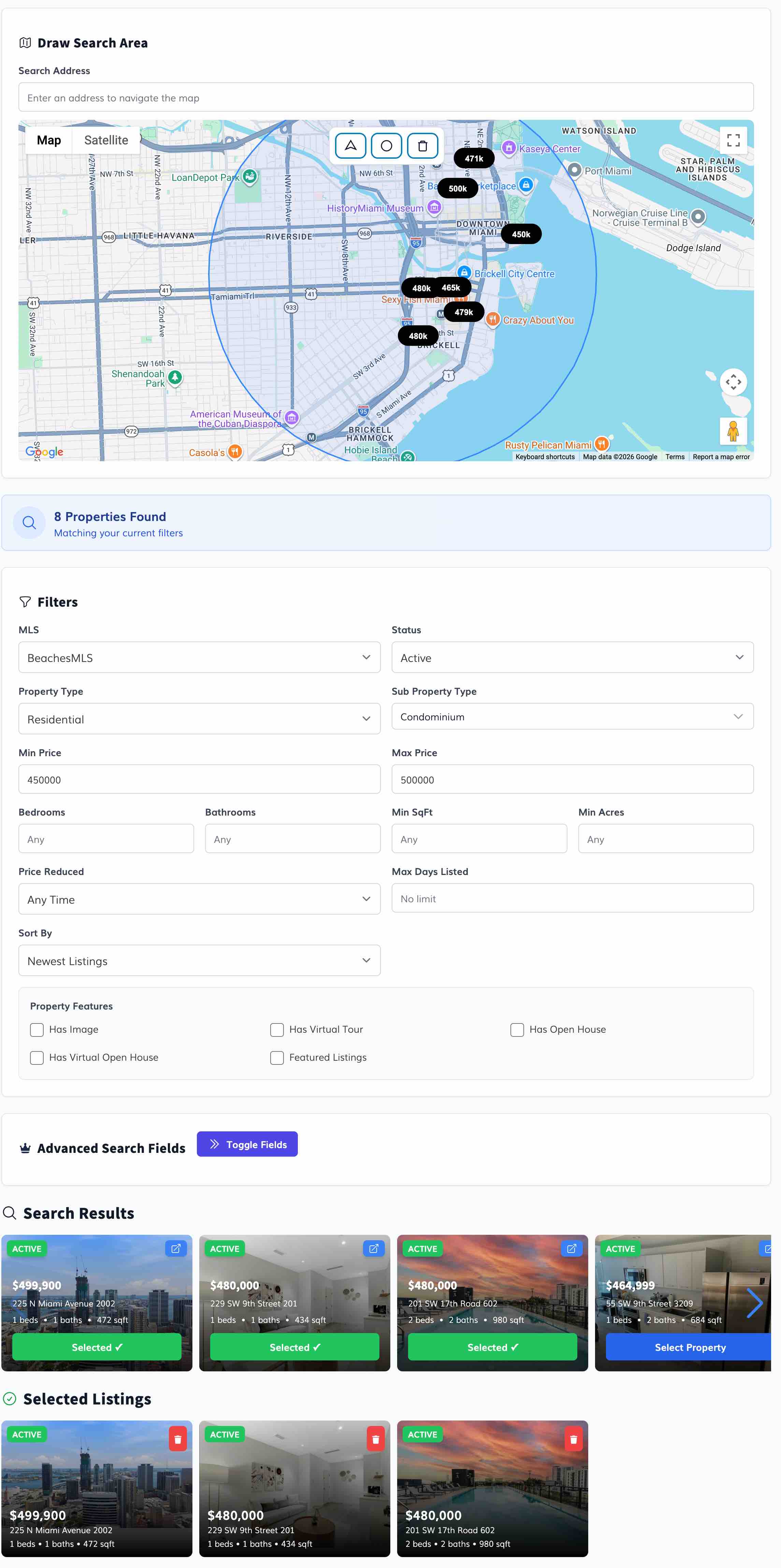Click the Bedrooms input field
Viewport: 781px width, 1568px height.
tap(106, 839)
